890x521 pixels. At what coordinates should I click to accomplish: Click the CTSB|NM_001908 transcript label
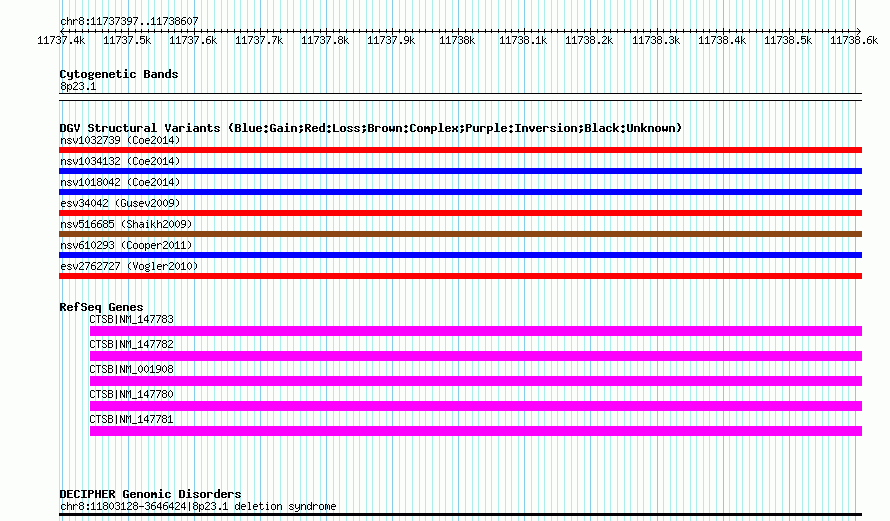click(x=132, y=369)
